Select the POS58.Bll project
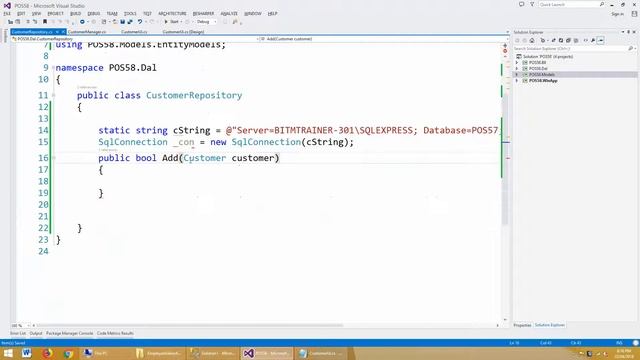The height and width of the screenshot is (360, 640). pos(538,63)
